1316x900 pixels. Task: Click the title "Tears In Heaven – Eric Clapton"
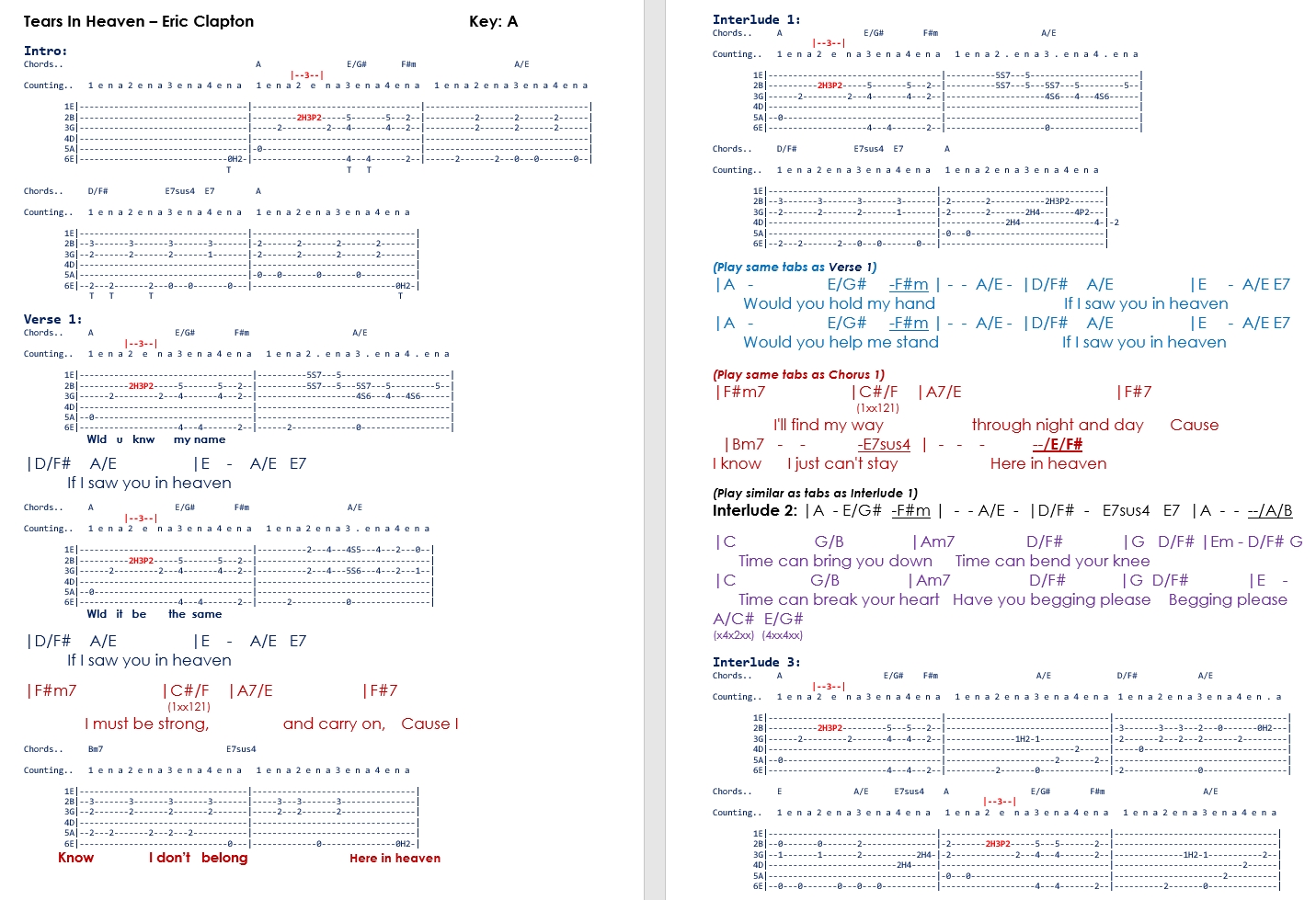[x=139, y=21]
